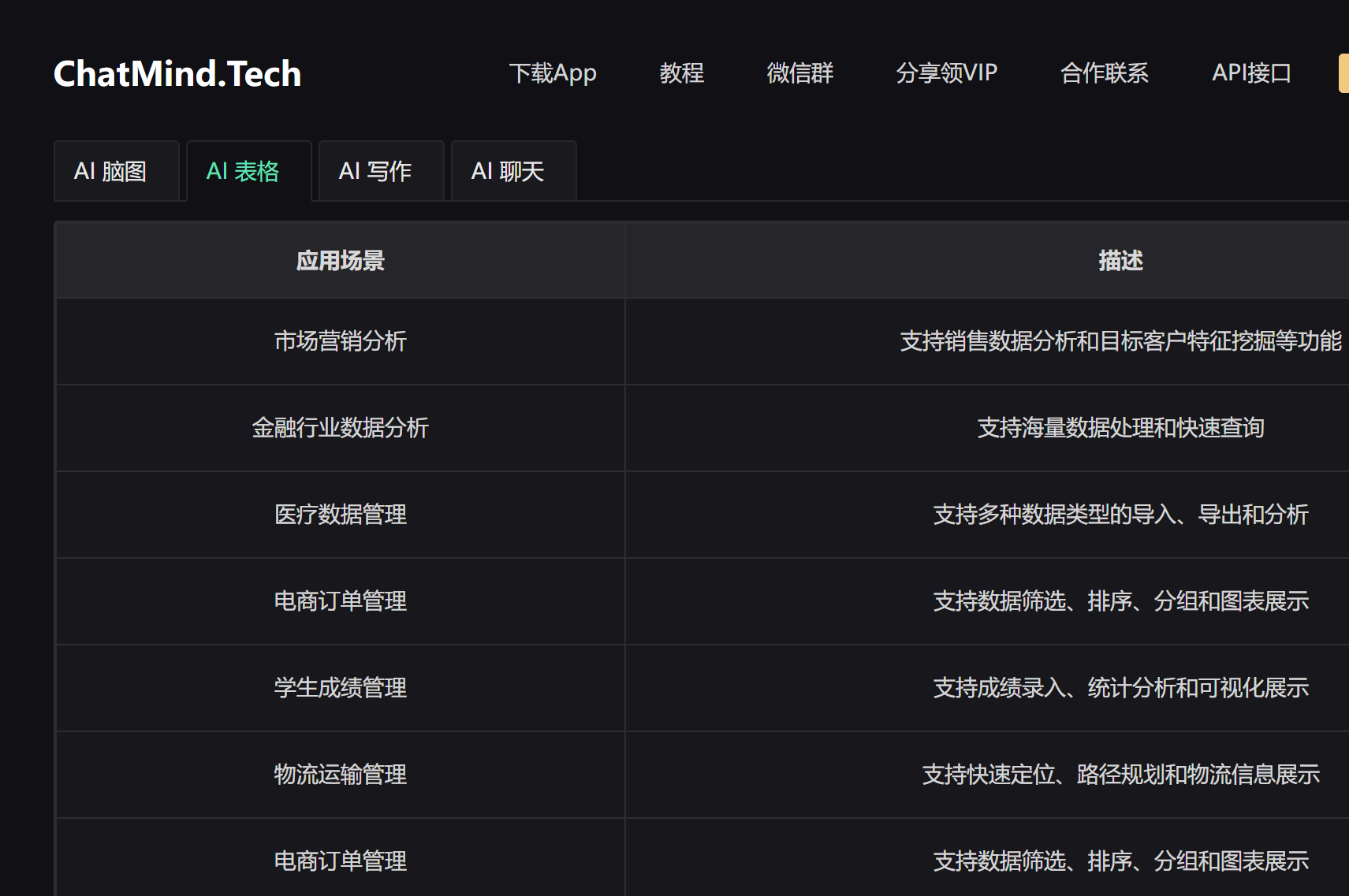Image resolution: width=1349 pixels, height=896 pixels.
Task: Click the 支持多种数据类型的导入、导出和分析 description
Action: click(1120, 515)
